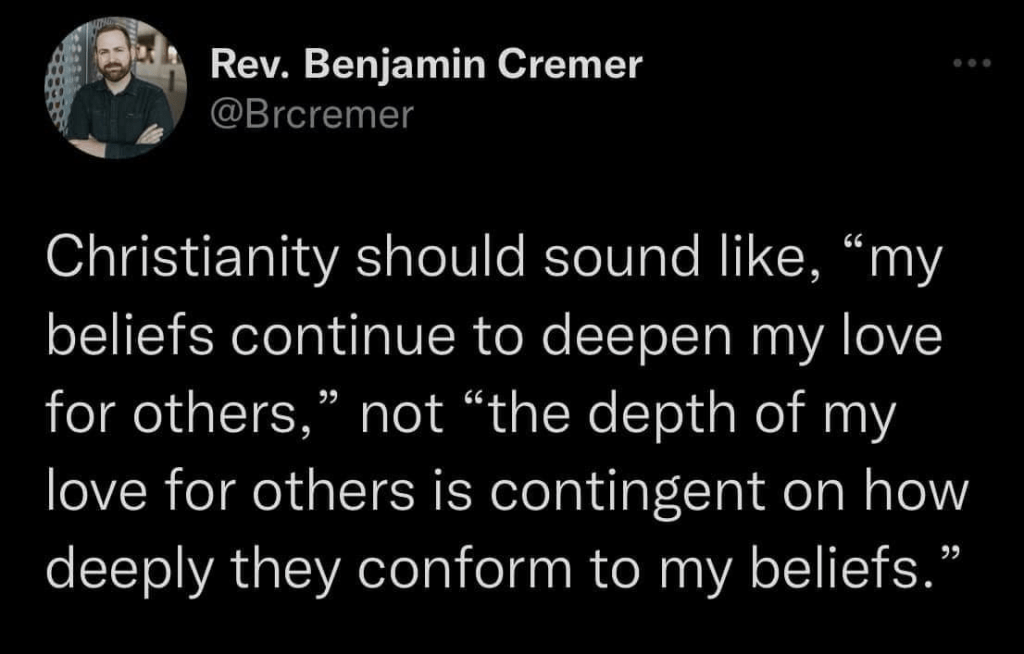Image resolution: width=1024 pixels, height=654 pixels.
Task: Click the @Brcremer handle
Action: coord(311,115)
